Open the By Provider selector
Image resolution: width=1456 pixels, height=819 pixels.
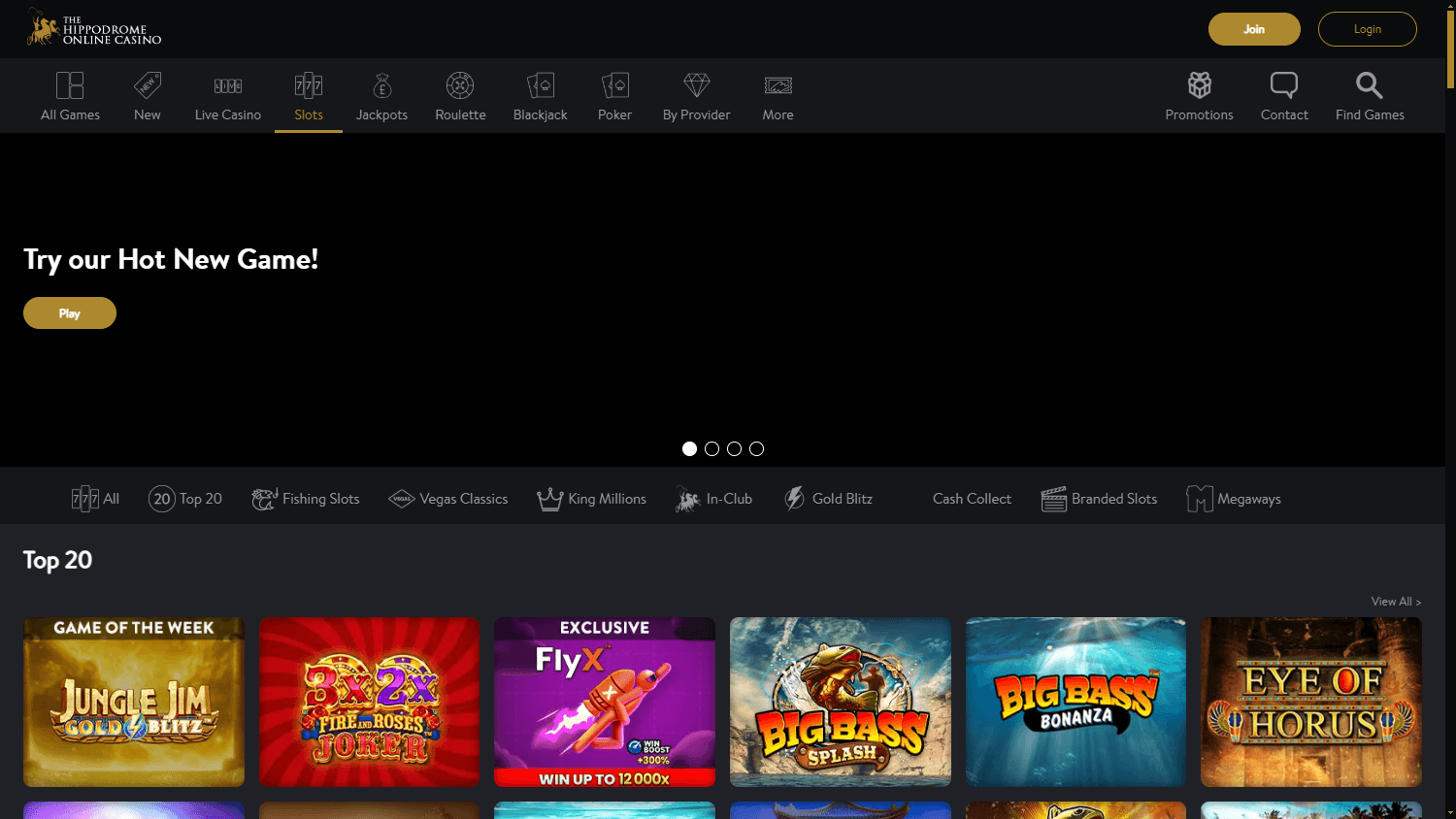point(696,95)
